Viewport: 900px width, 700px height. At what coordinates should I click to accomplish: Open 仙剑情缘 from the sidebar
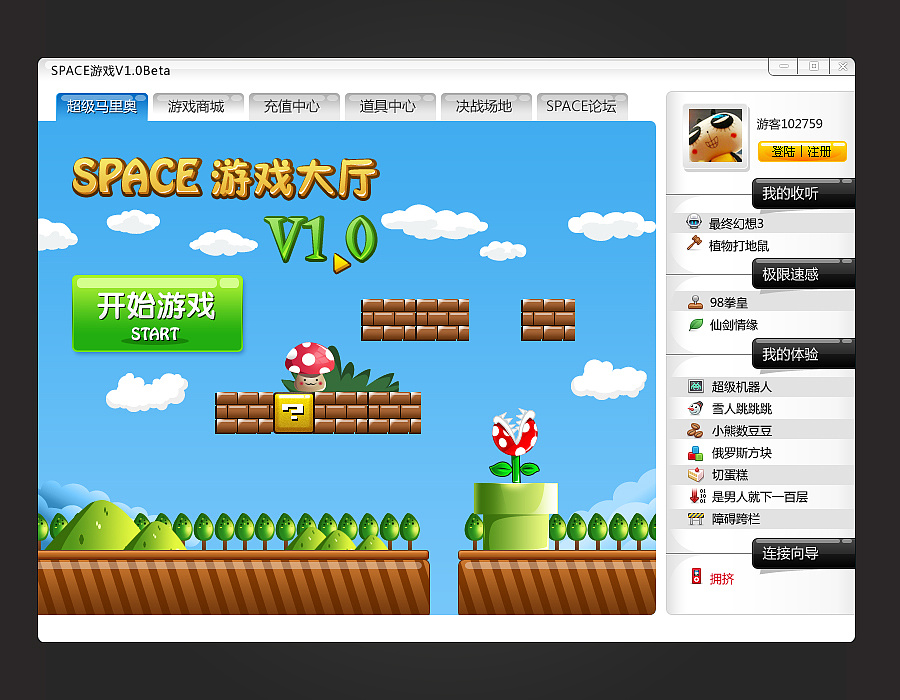pyautogui.click(x=734, y=325)
